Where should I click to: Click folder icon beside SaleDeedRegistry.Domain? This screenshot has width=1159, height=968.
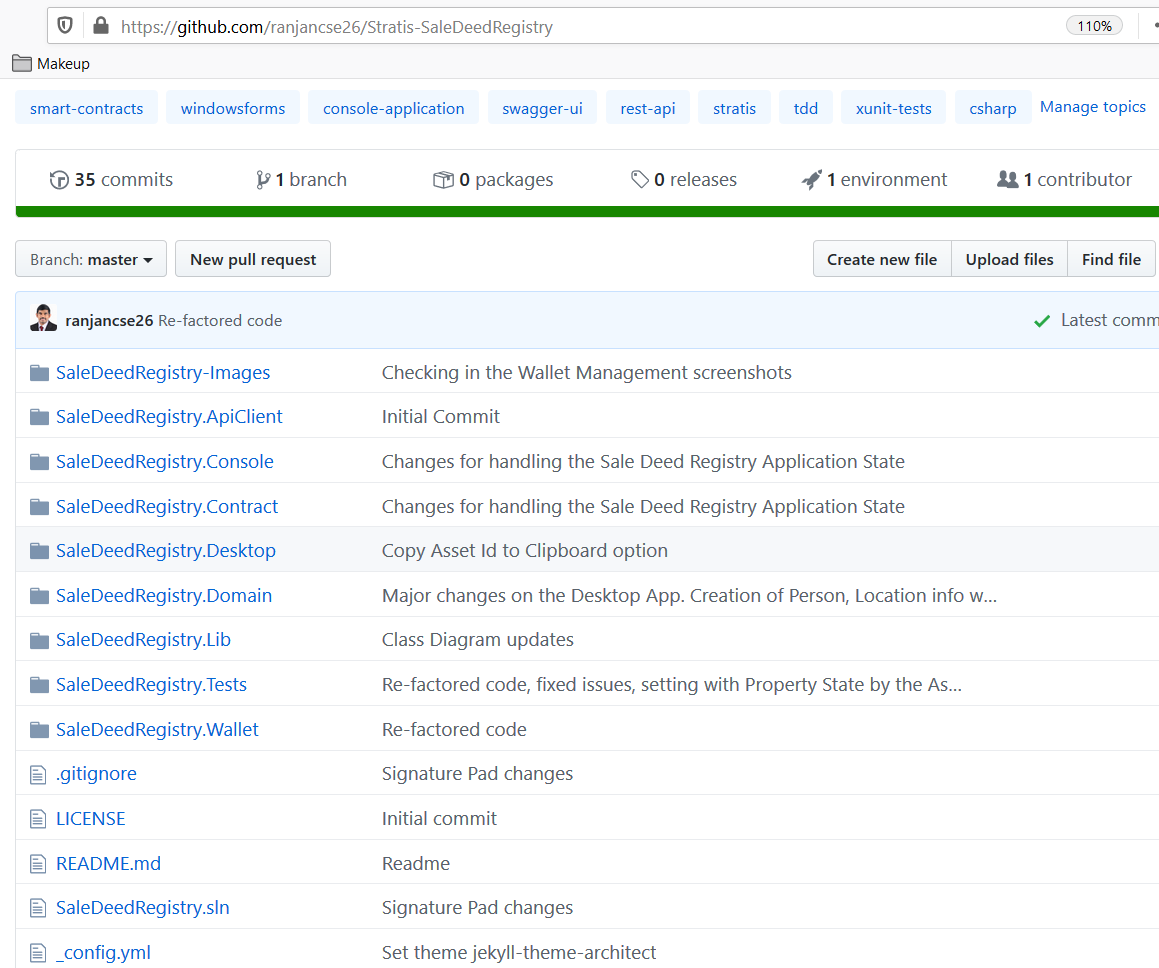[39, 596]
